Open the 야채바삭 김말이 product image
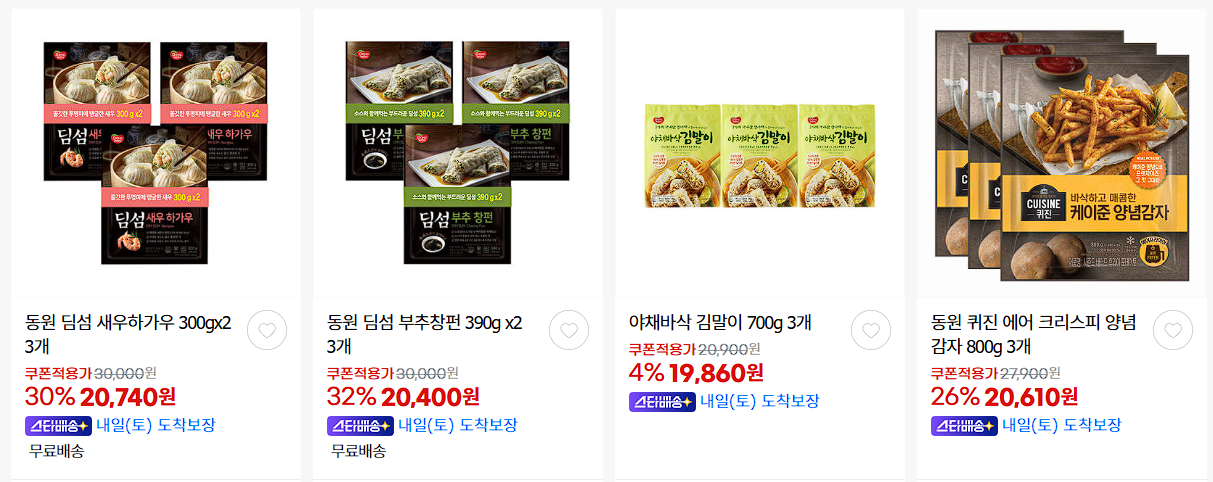This screenshot has height=482, width=1213. point(760,155)
